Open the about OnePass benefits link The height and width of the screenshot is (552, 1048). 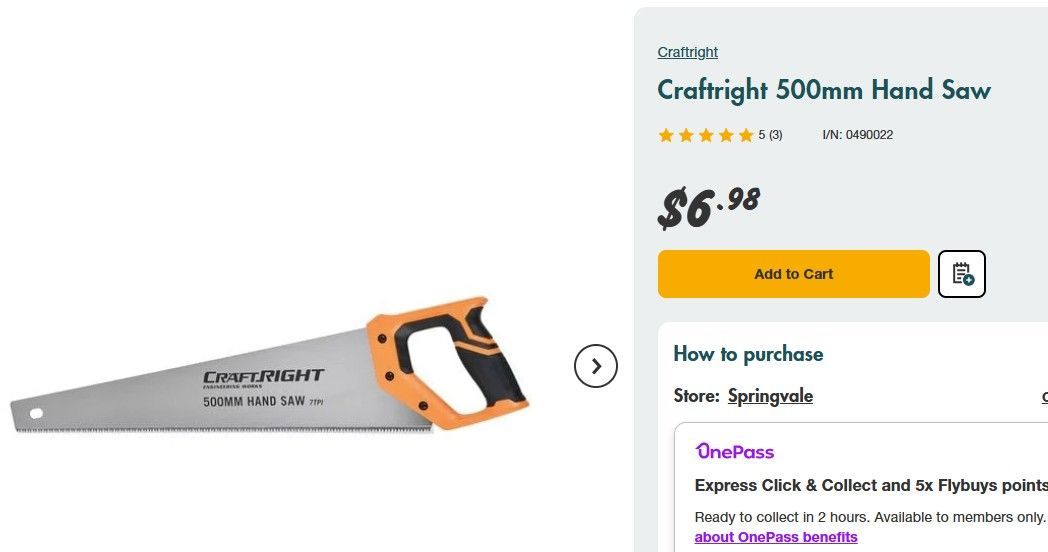[x=776, y=537]
